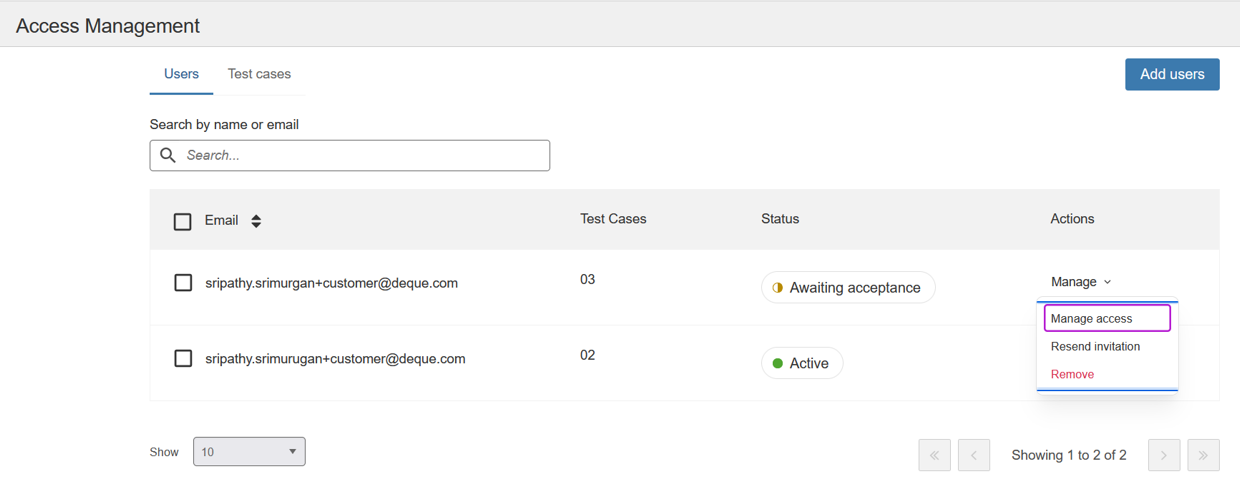The image size is (1240, 495).
Task: Switch to the Test cases tab
Action: [259, 74]
